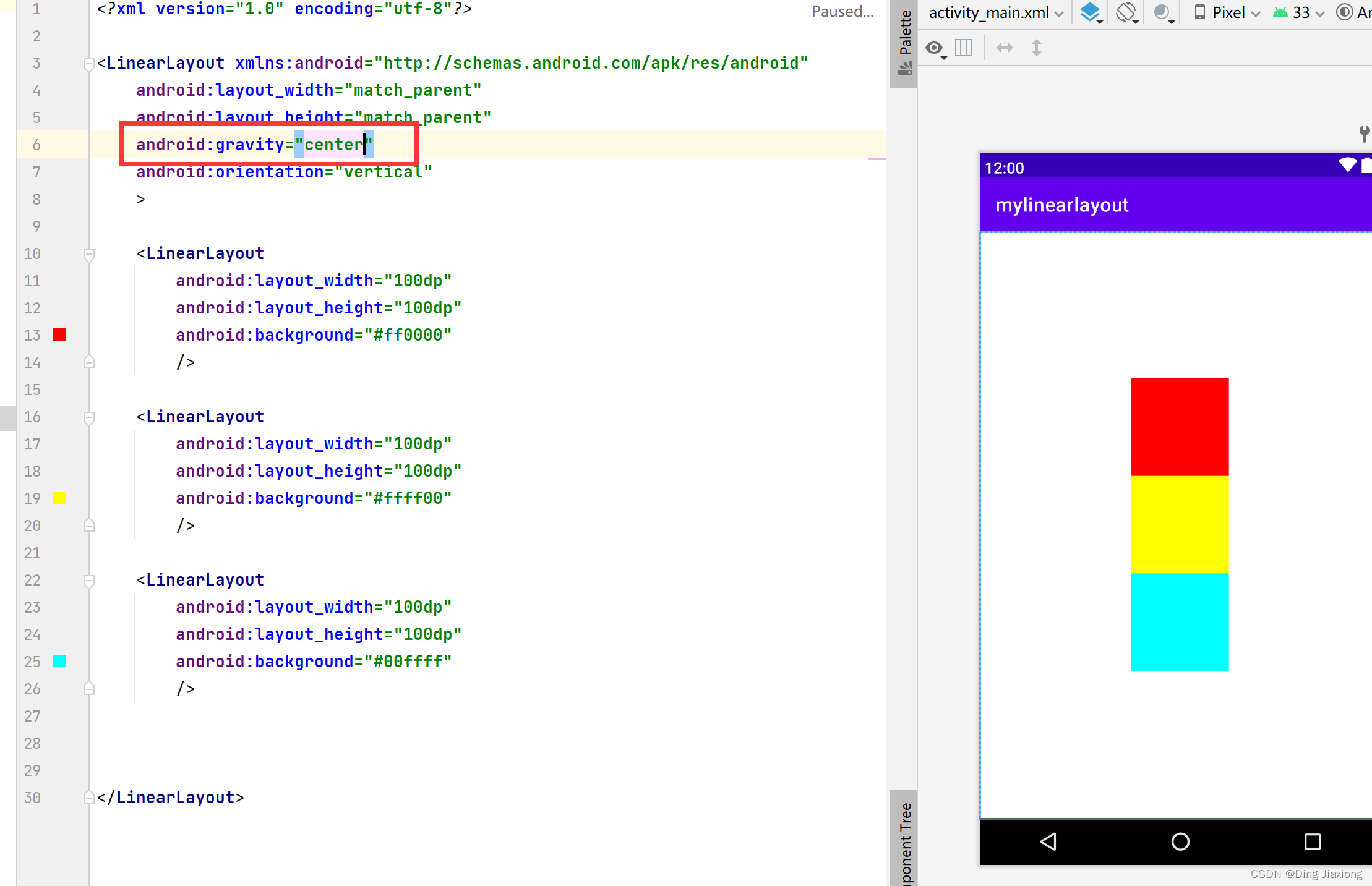Viewport: 1372px width, 886px height.
Task: Open the night mode selector icon
Action: [1163, 12]
